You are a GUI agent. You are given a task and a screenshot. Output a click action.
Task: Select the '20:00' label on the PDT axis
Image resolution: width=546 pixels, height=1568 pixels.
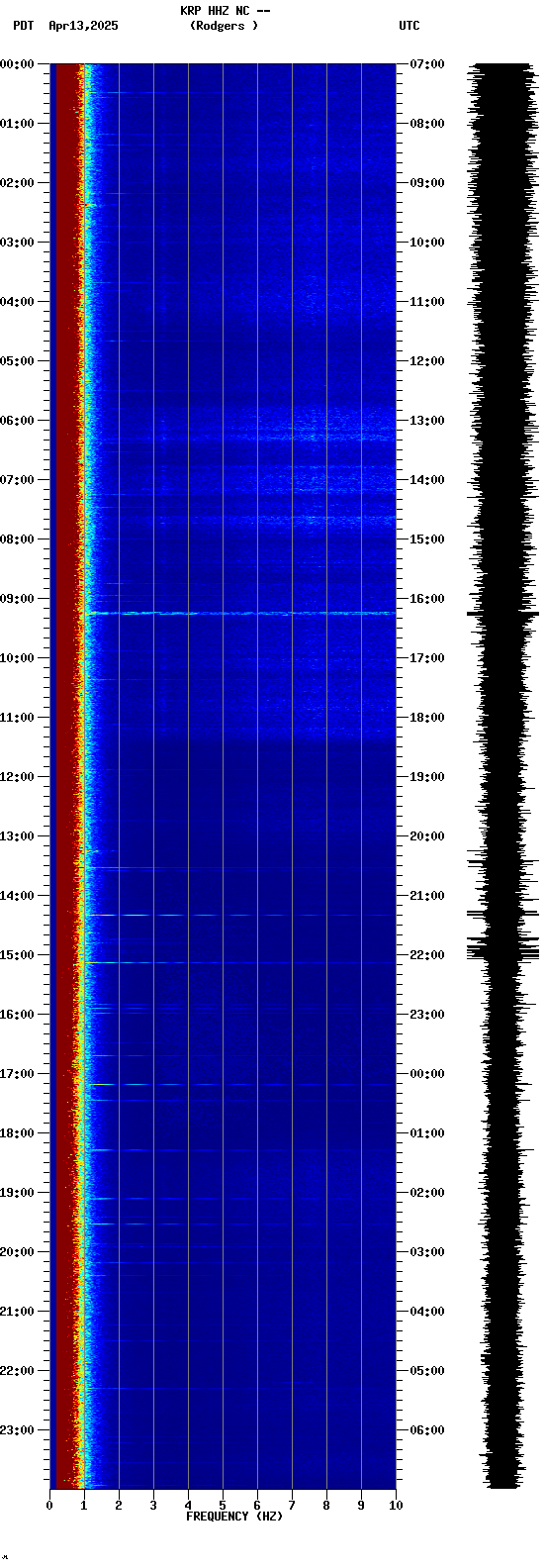[x=17, y=1252]
